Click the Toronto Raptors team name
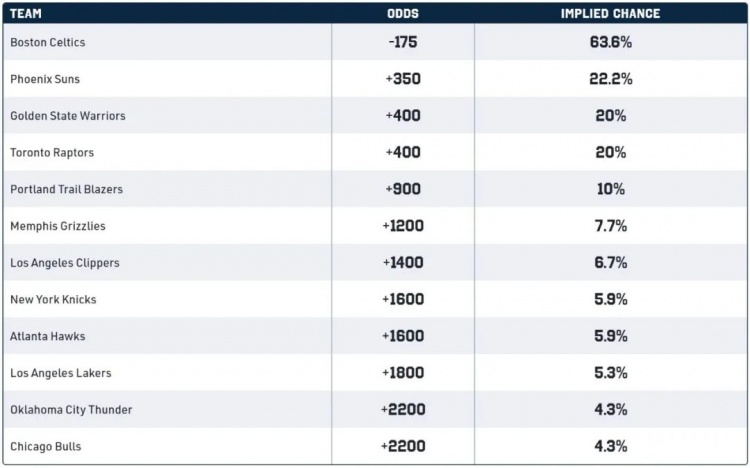Viewport: 750px width, 468px height. point(52,153)
